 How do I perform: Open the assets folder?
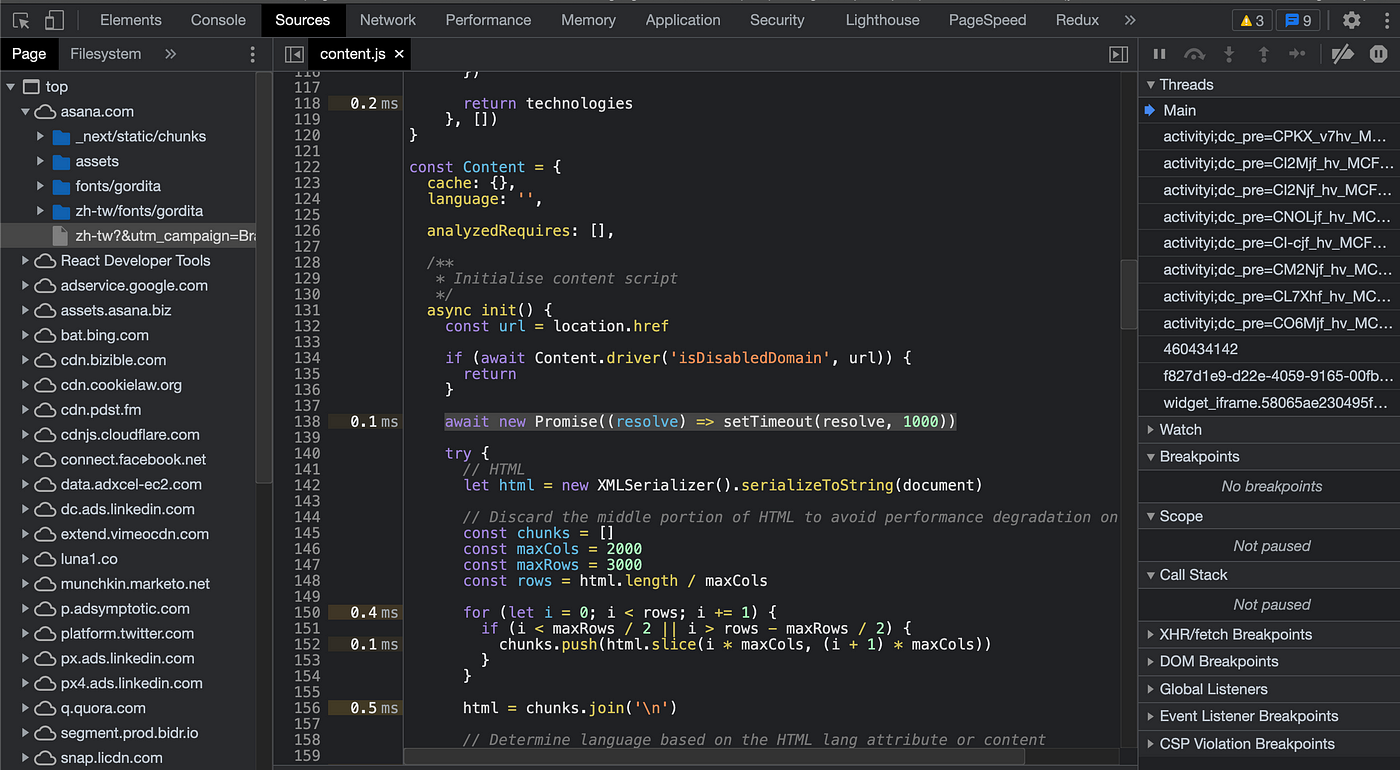(97, 161)
